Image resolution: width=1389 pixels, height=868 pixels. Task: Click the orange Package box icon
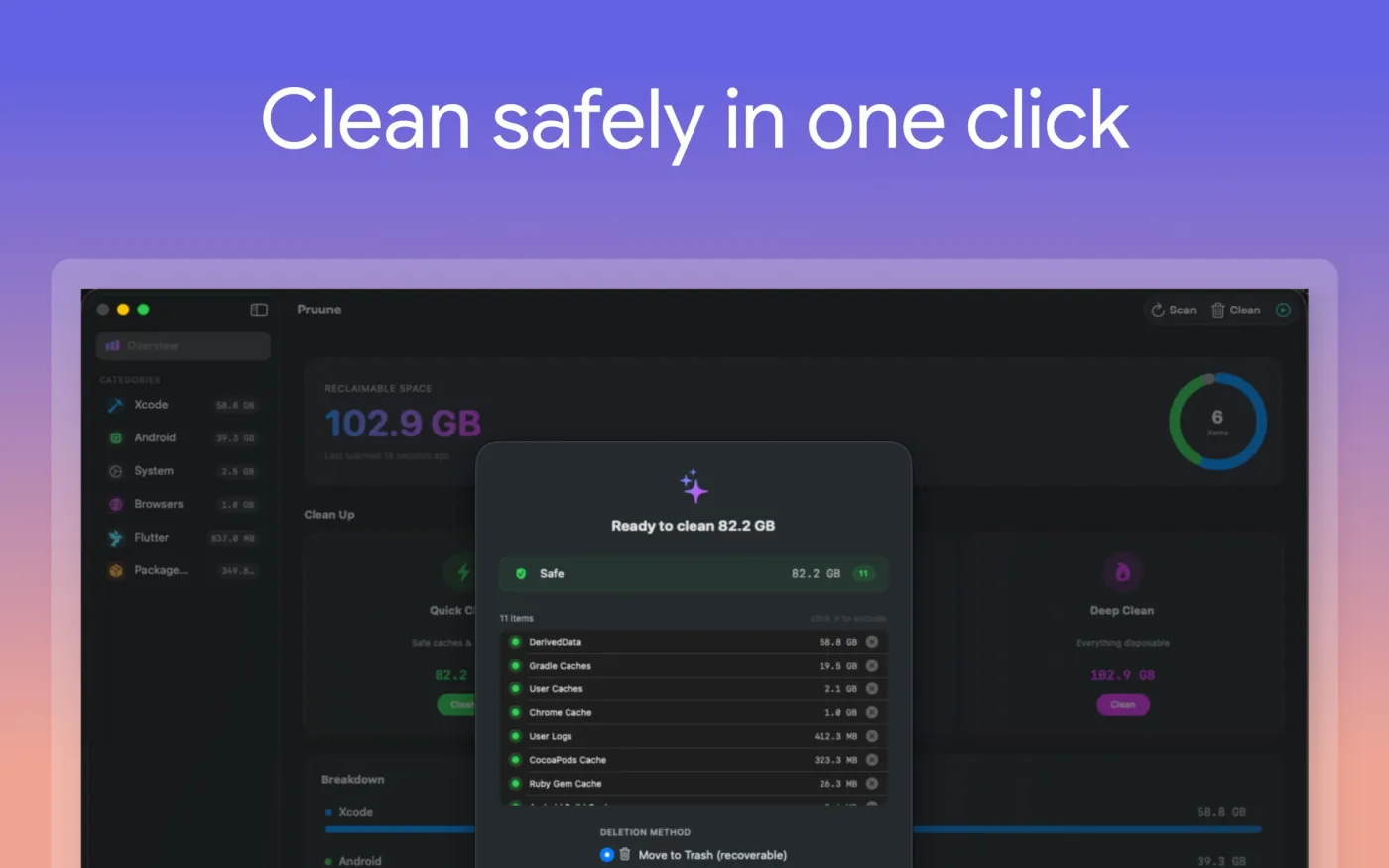click(115, 570)
